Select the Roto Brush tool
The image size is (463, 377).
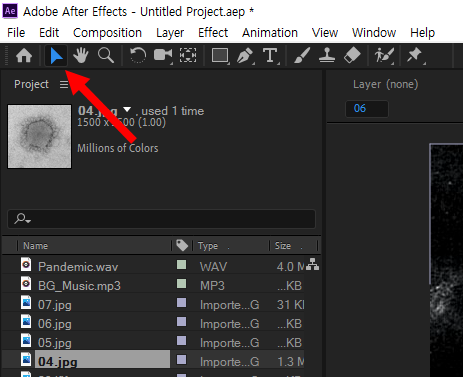coord(384,56)
